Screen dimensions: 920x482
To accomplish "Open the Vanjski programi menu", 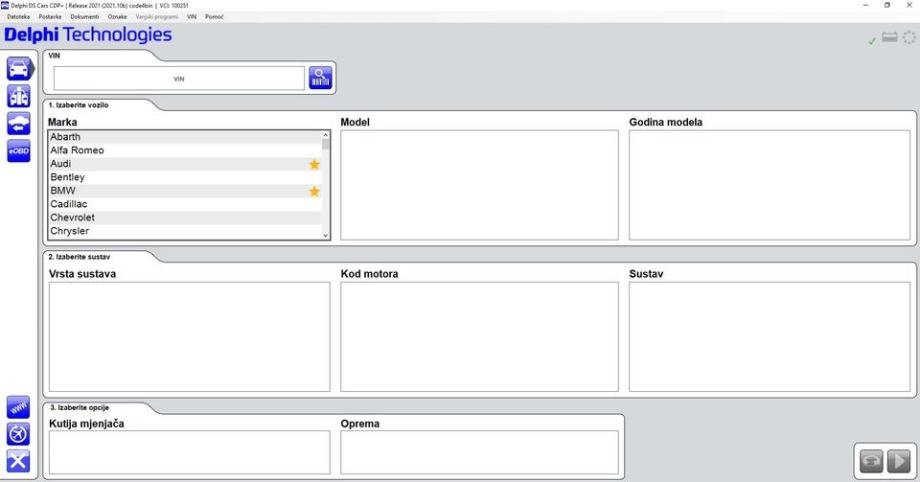I will coord(157,16).
